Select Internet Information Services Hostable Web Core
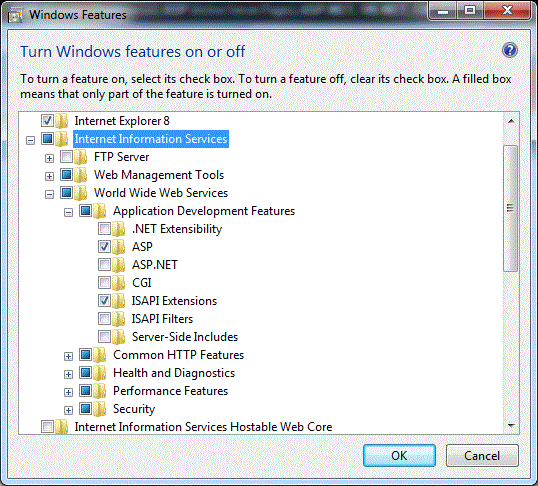 click(x=203, y=427)
